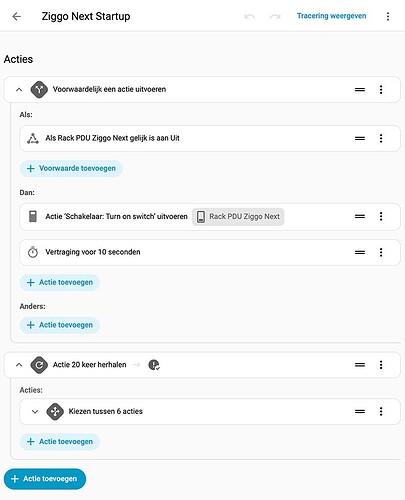Open menu for 'Als Rack PDU Ziggo Next' condition
405x500 pixels.
point(381,138)
